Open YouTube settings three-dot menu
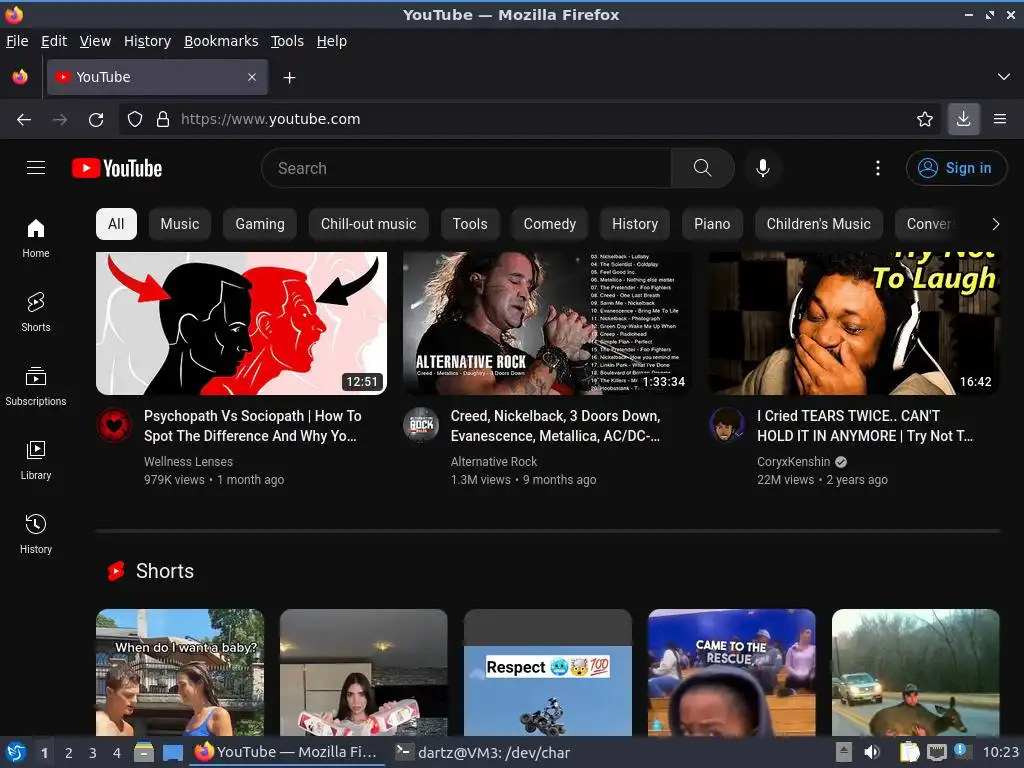Screen dimensions: 1024x768 (x=878, y=168)
